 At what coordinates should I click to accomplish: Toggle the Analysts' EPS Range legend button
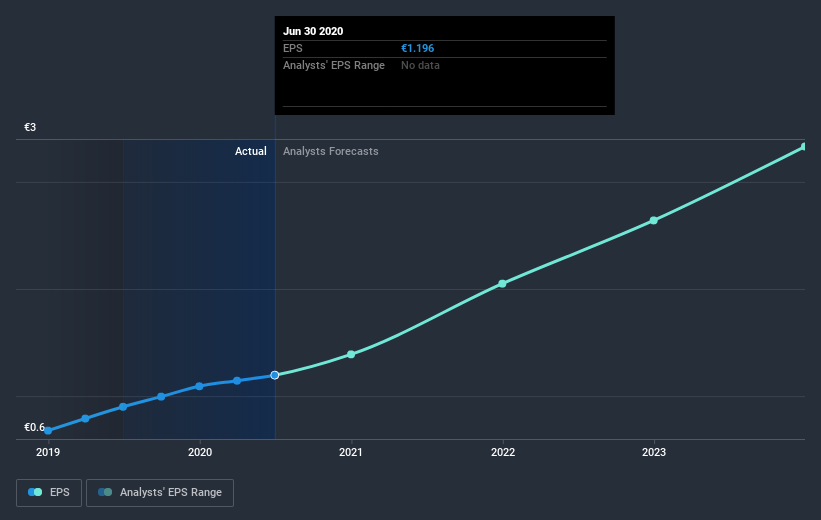point(160,492)
